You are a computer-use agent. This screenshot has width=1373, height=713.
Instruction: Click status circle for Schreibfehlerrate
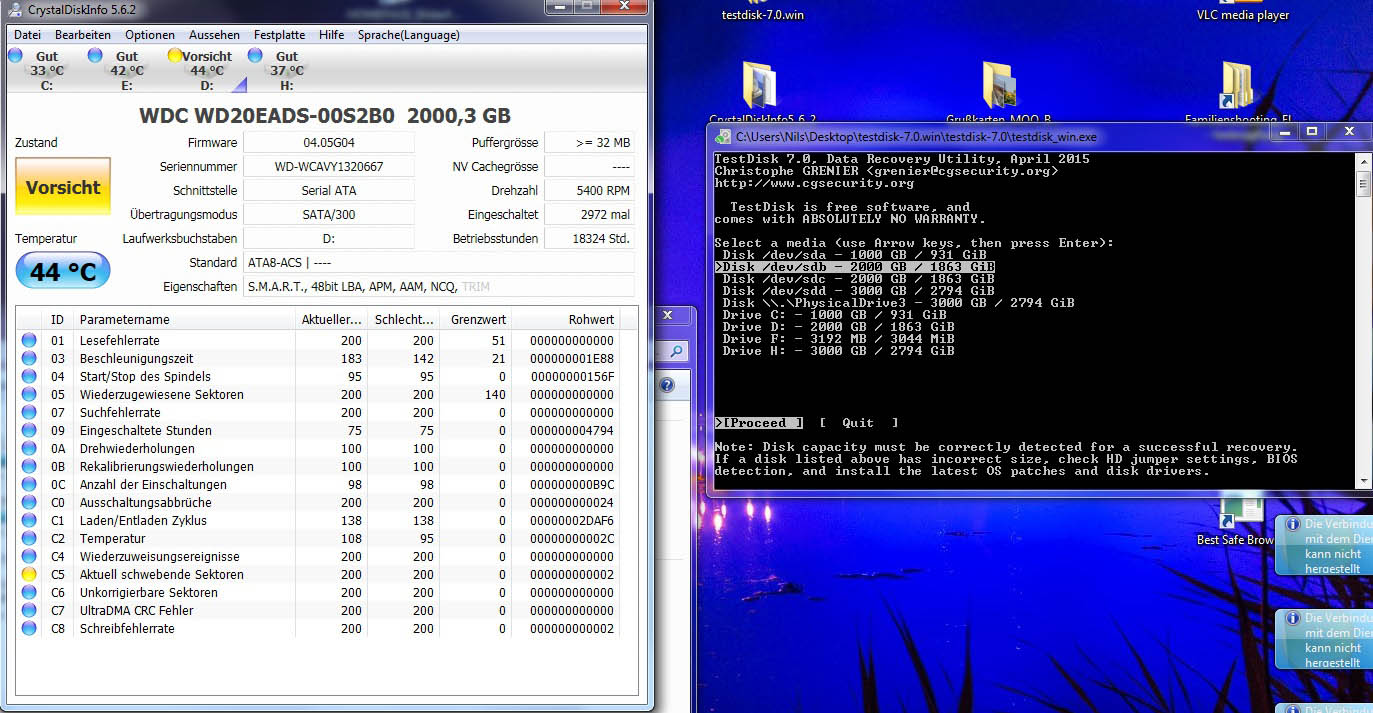pos(29,628)
